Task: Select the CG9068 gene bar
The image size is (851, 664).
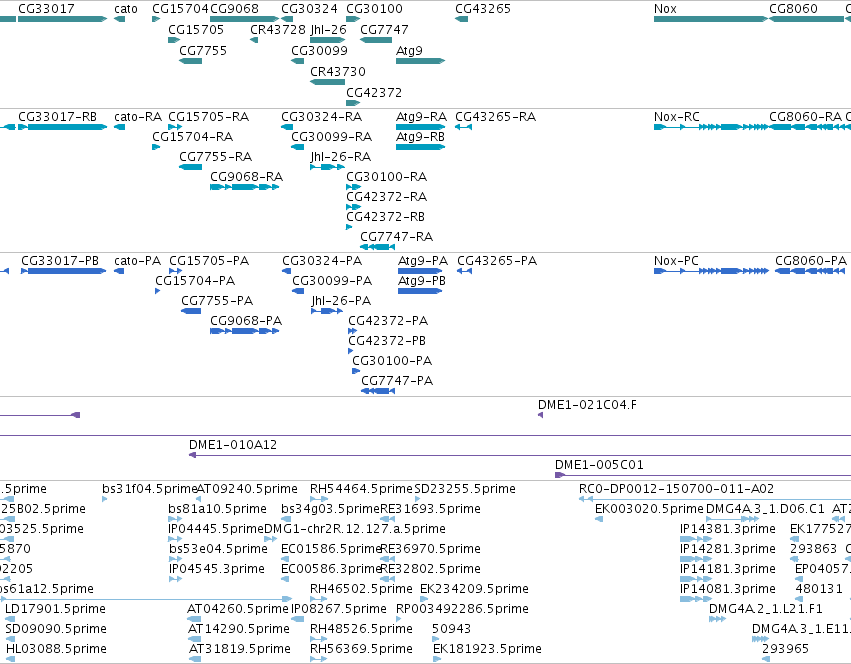Action: point(244,19)
